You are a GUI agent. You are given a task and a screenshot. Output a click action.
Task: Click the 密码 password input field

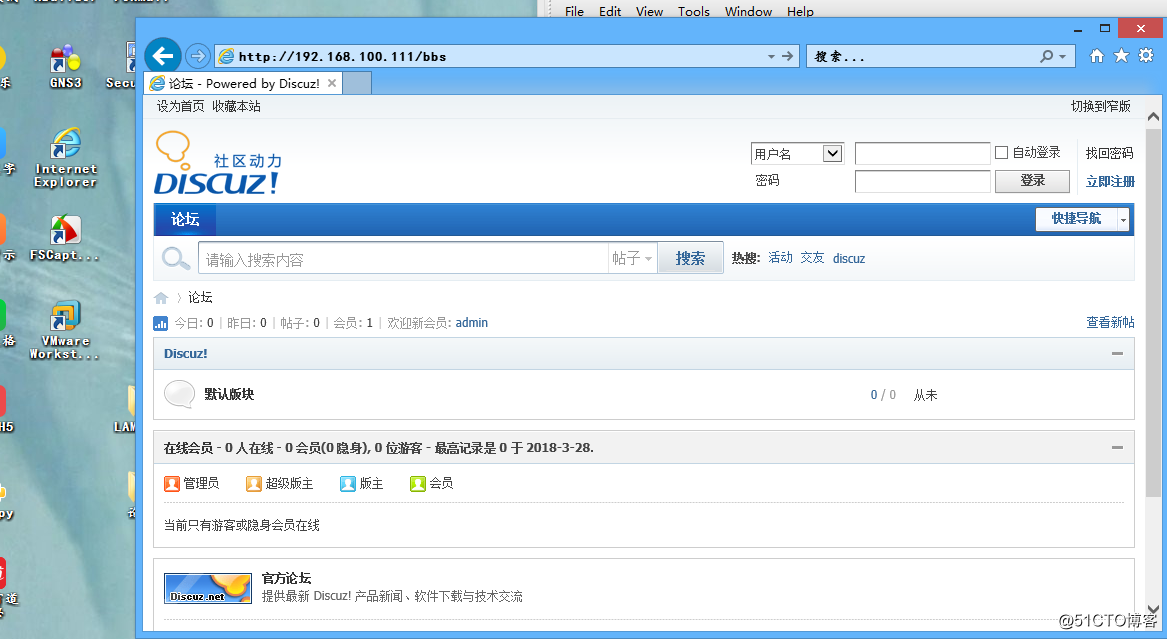[x=922, y=181]
